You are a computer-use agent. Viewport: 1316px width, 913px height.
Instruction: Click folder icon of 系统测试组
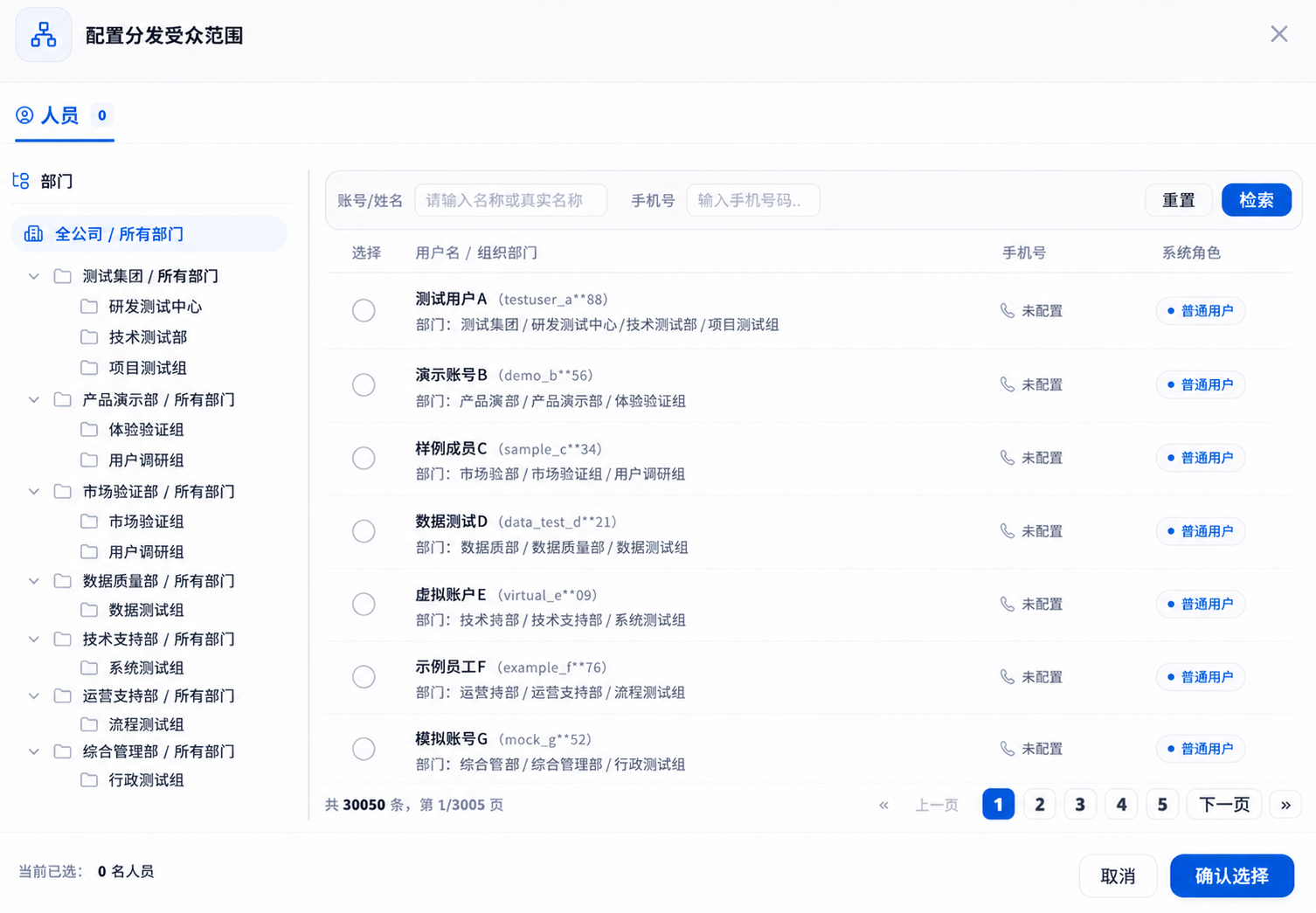[89, 667]
